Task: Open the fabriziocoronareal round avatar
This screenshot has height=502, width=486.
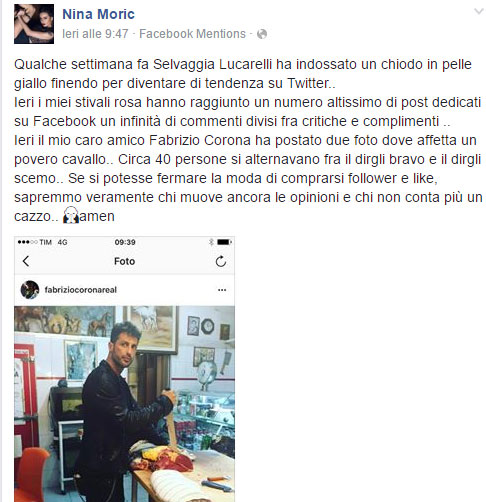Action: tap(30, 290)
